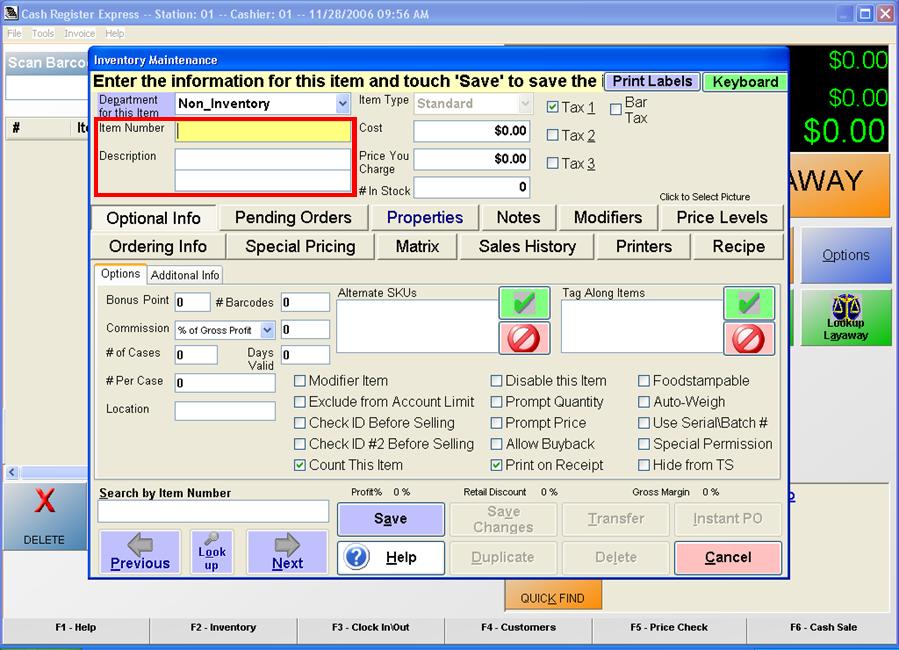Check Disable this Item option
The width and height of the screenshot is (899, 650).
[497, 381]
